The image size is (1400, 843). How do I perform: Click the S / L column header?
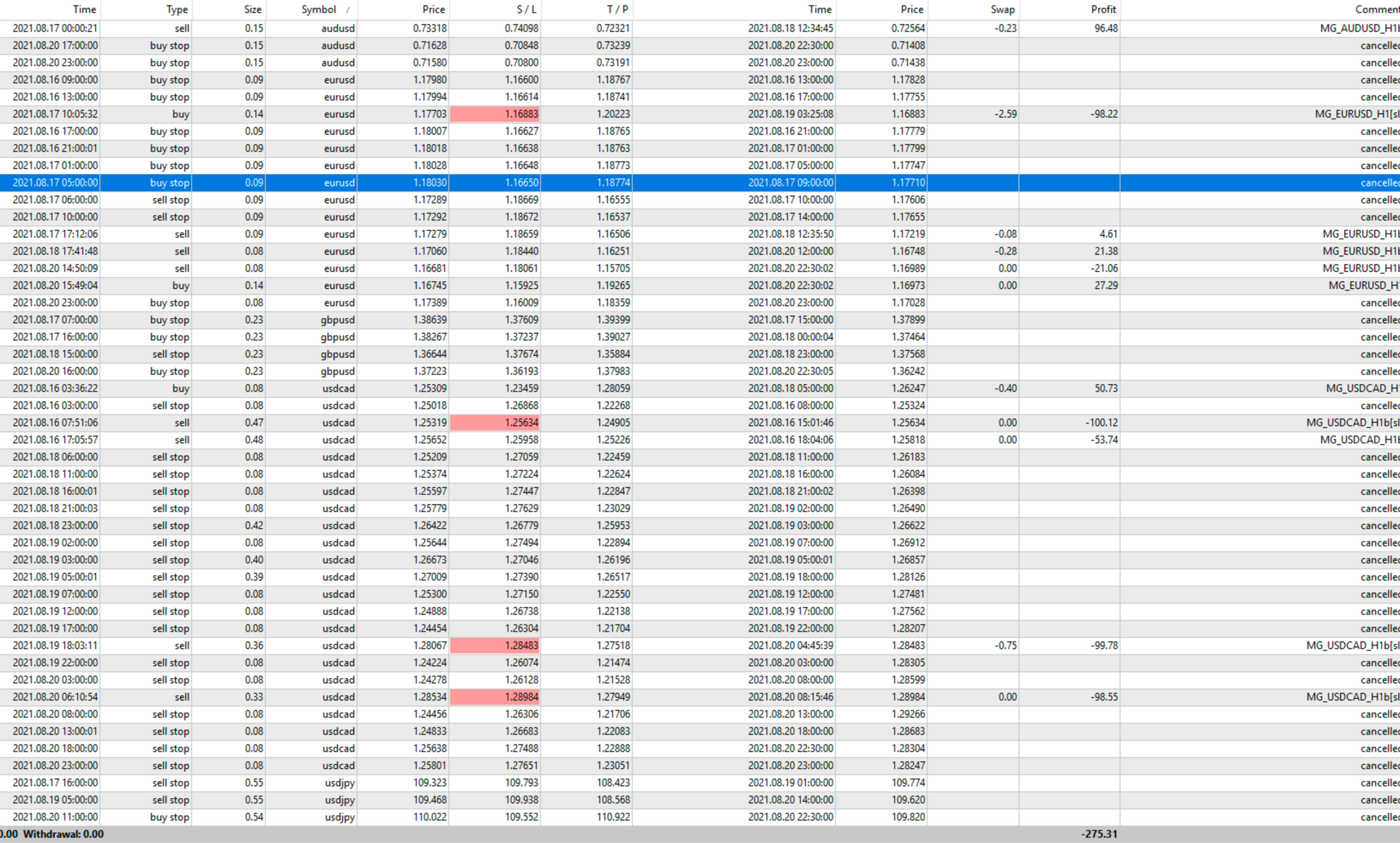click(x=525, y=9)
